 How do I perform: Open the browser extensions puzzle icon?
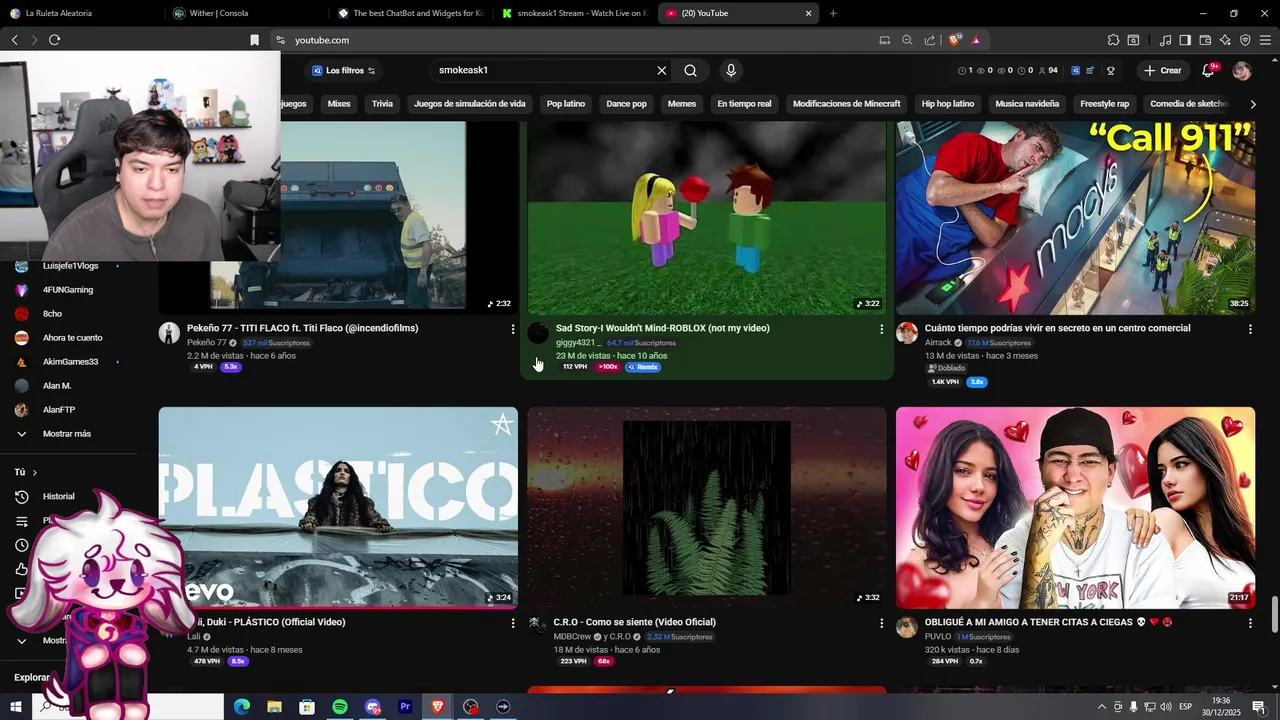pos(1113,40)
